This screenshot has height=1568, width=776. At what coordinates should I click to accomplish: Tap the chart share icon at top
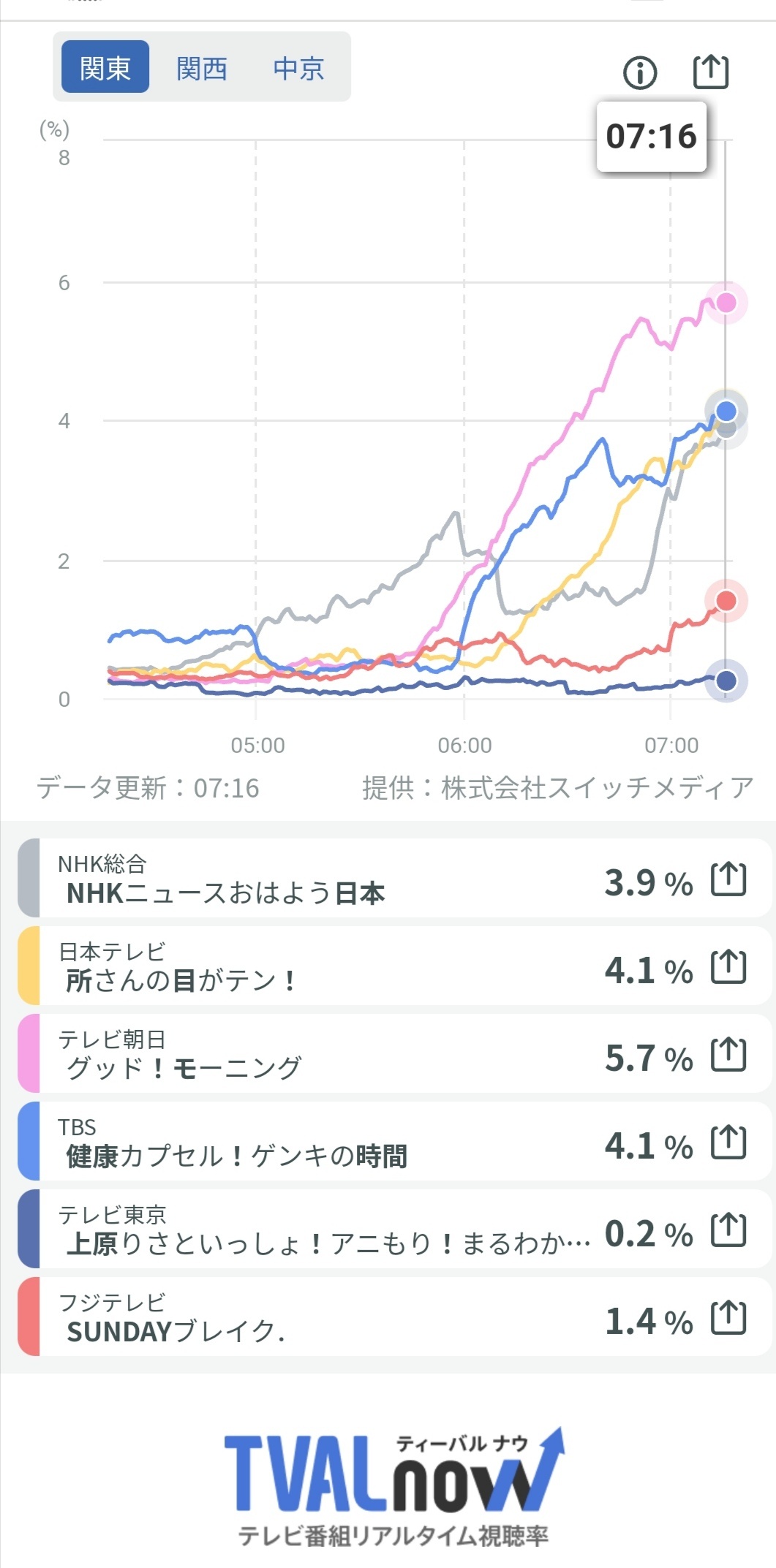[710, 72]
